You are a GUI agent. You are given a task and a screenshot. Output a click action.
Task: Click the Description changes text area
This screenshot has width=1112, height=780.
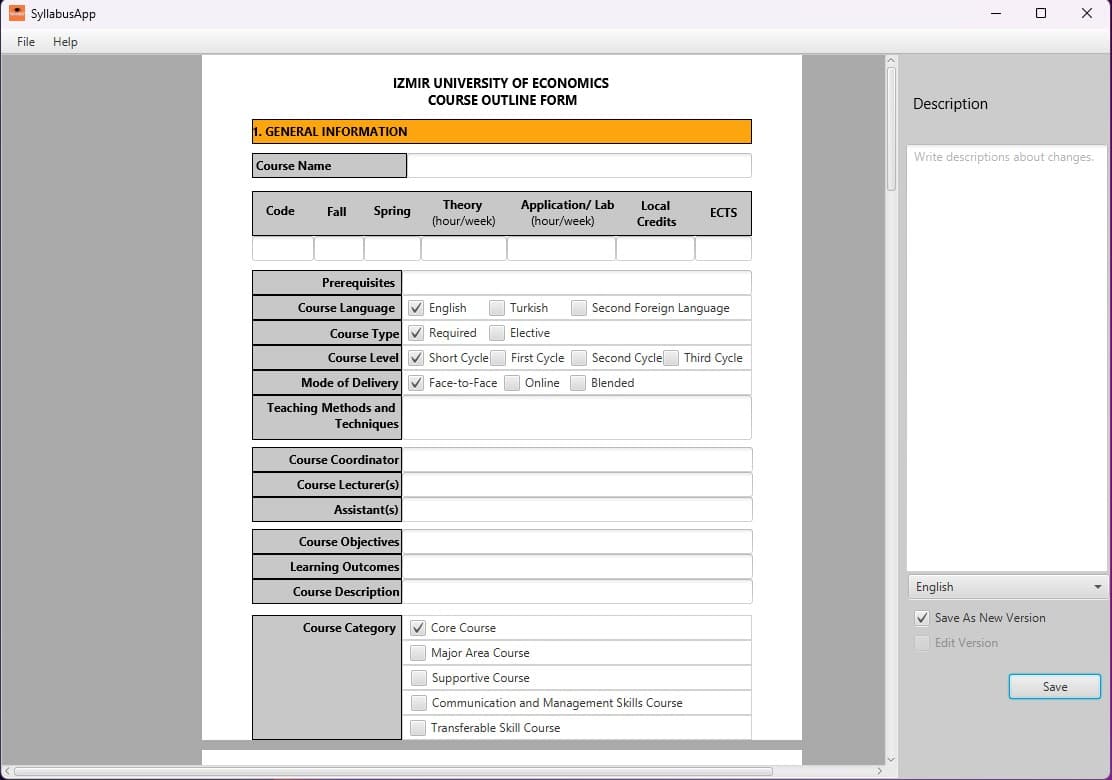pyautogui.click(x=1007, y=358)
